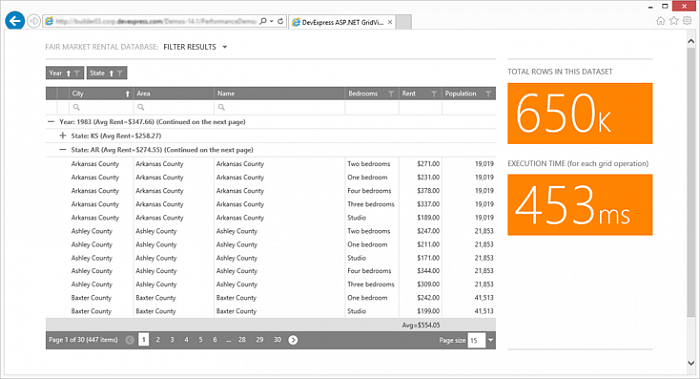Open the Page size dropdown arrow
700x379 pixels.
491,340
